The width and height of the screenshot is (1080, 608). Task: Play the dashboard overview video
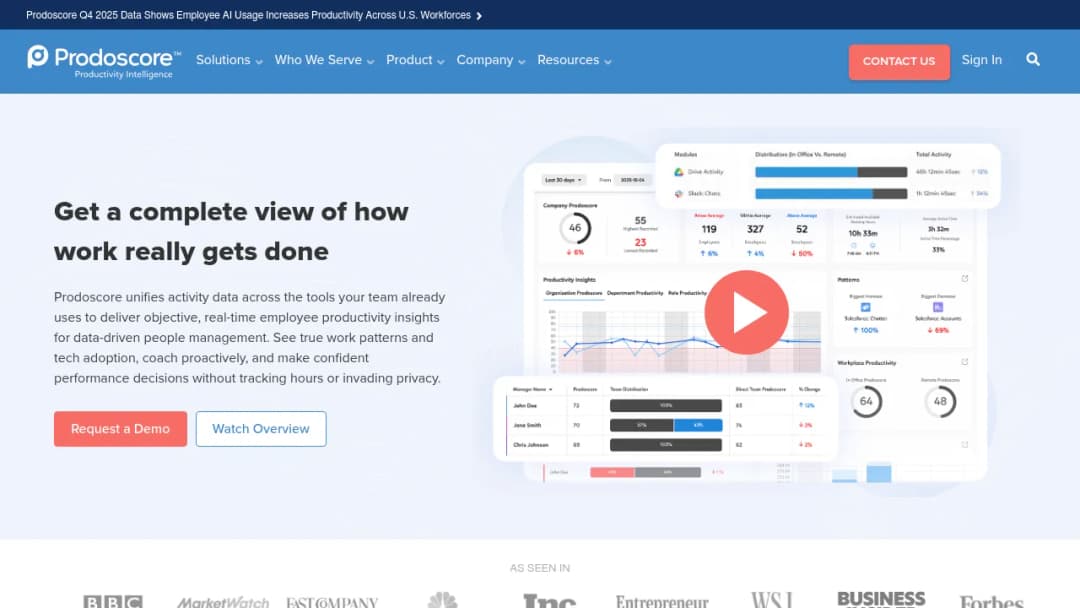pos(746,312)
